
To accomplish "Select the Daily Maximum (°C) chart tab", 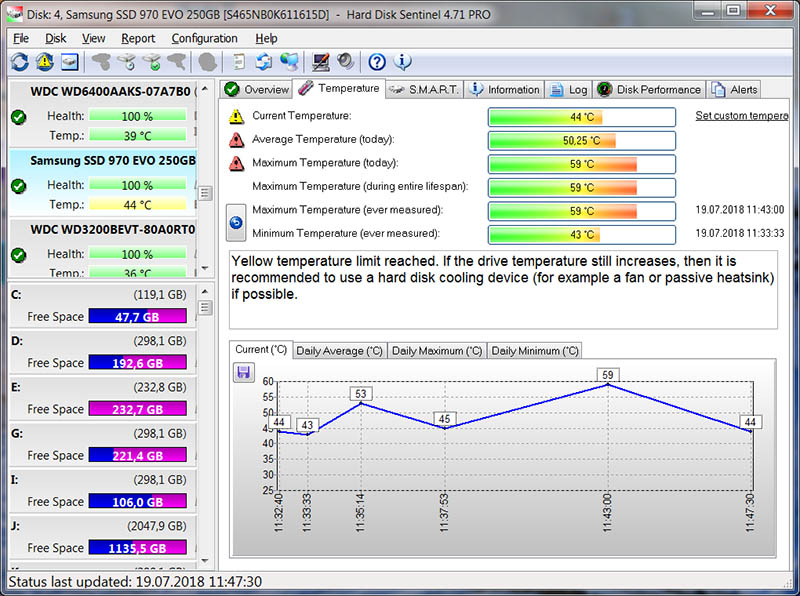I will click(437, 351).
